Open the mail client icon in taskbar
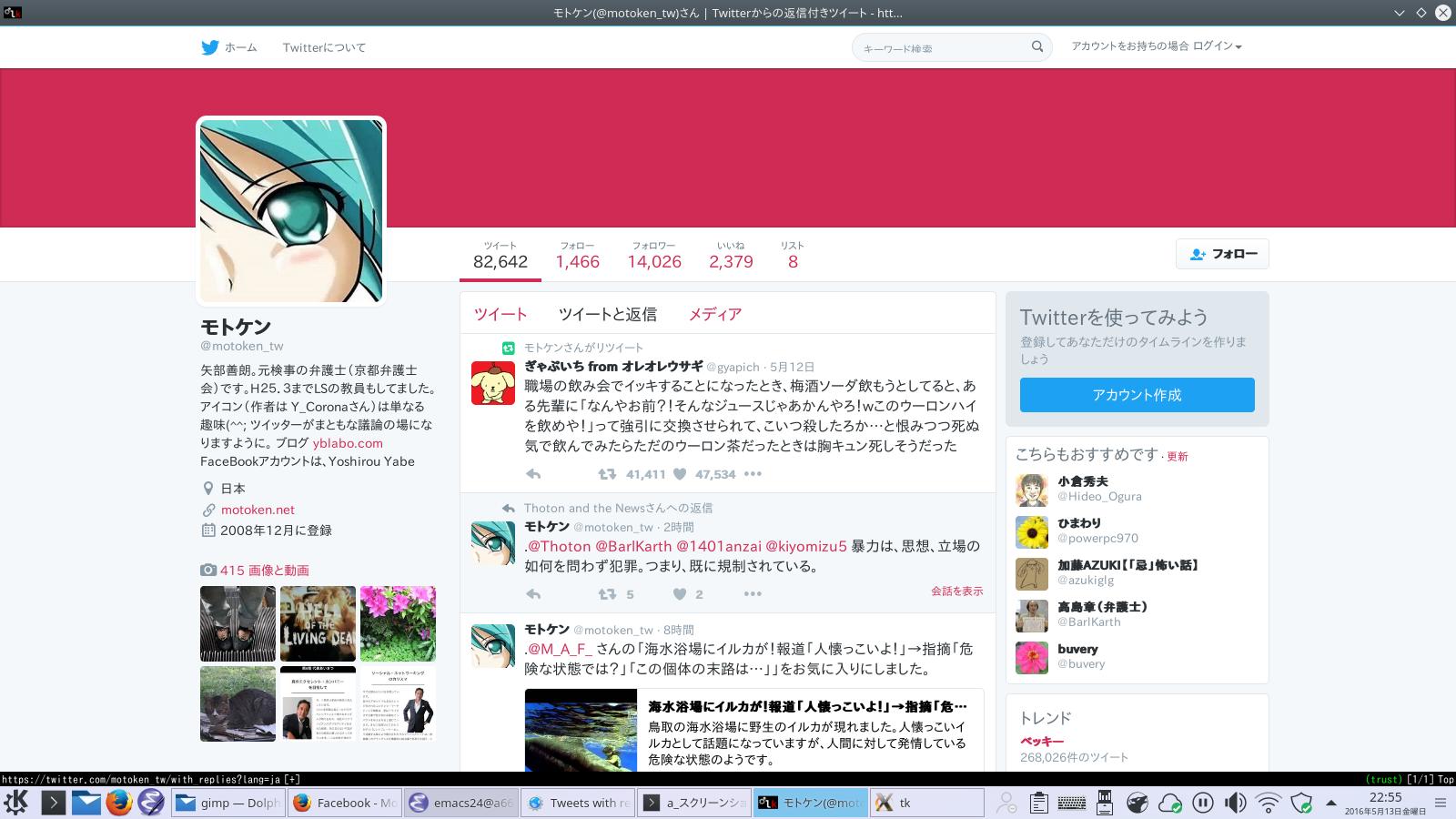The image size is (1456, 819). tap(86, 803)
